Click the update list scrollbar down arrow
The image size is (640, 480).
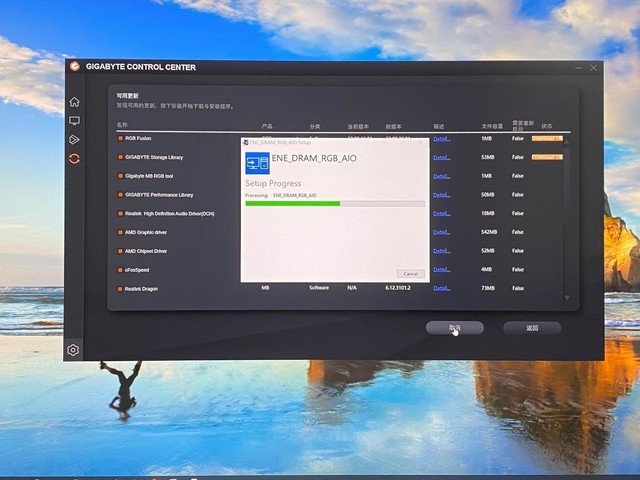(567, 298)
